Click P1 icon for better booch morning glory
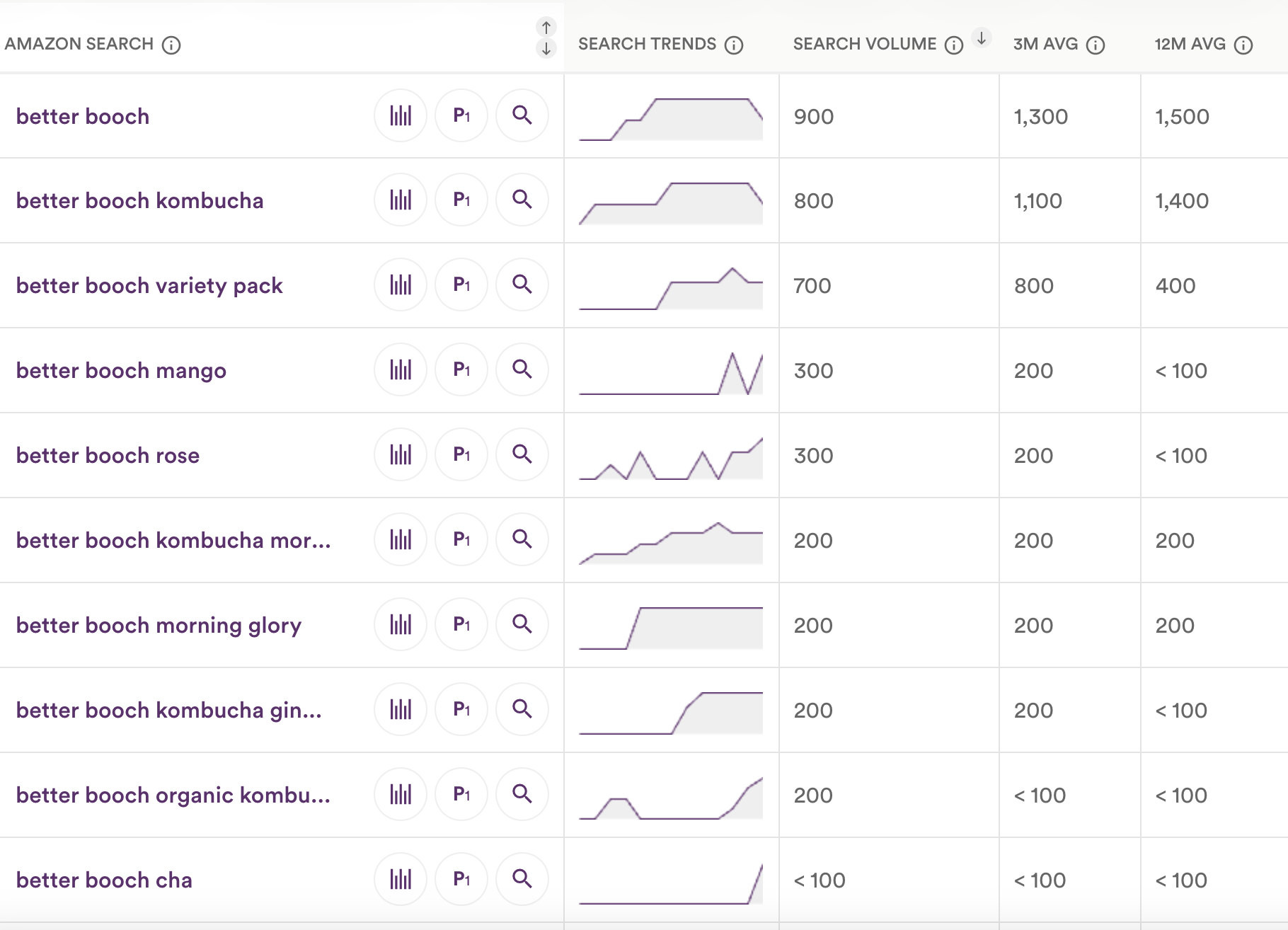The width and height of the screenshot is (1288, 930). (461, 625)
